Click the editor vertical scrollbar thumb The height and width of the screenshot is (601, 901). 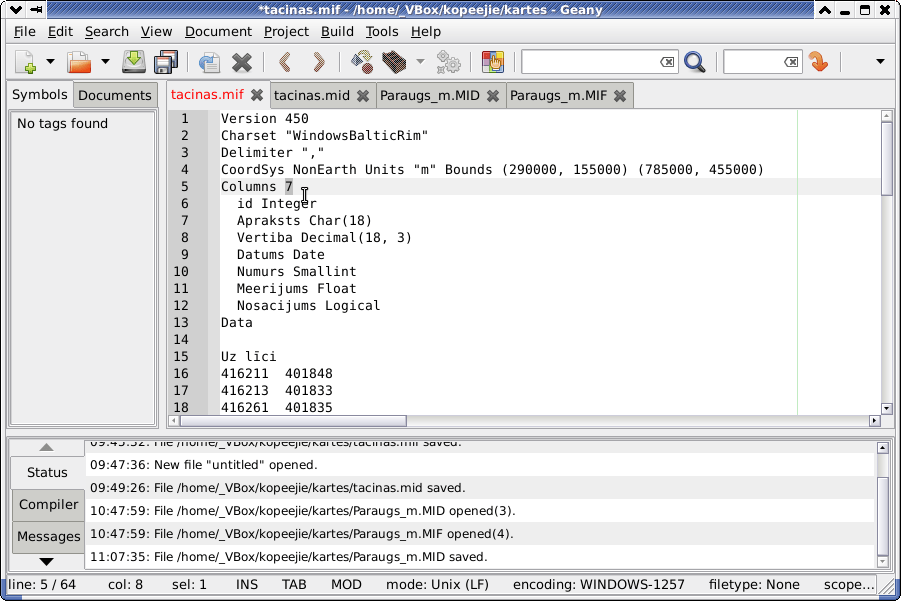tap(886, 159)
